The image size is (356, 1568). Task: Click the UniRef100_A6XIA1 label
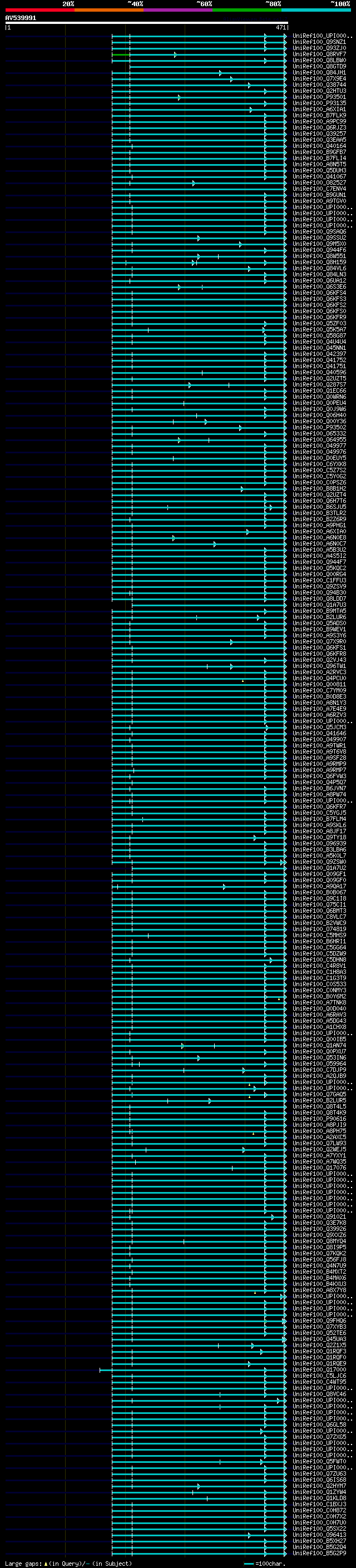coord(319,109)
